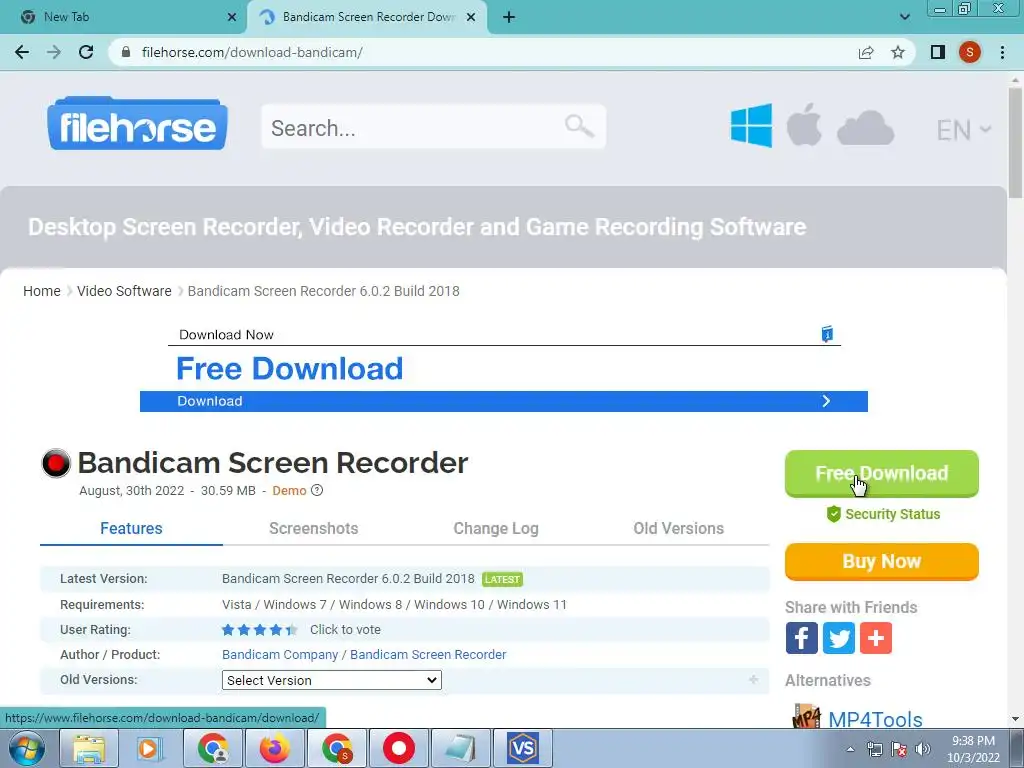
Task: Open the VS taskbar icon
Action: [522, 748]
